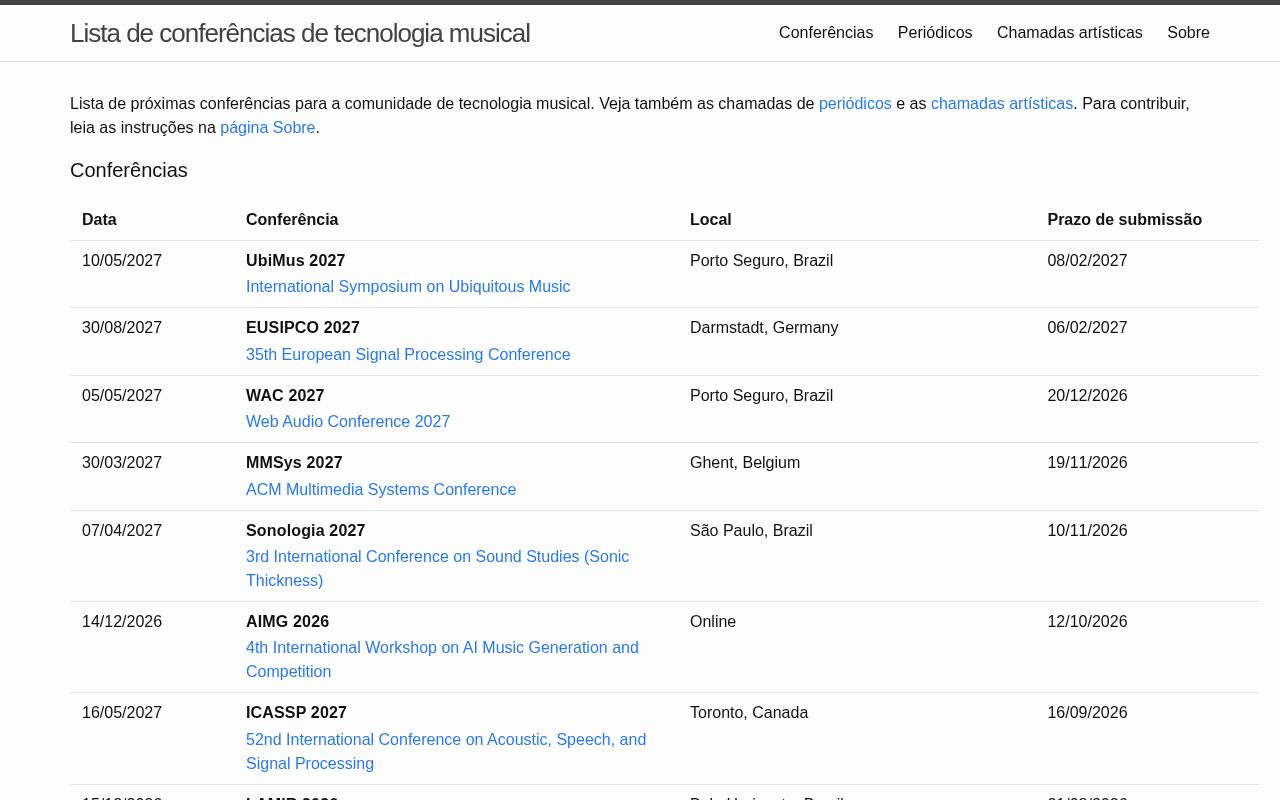Open AI Music Generation and Competition workshop link
The height and width of the screenshot is (800, 1280).
442,660
